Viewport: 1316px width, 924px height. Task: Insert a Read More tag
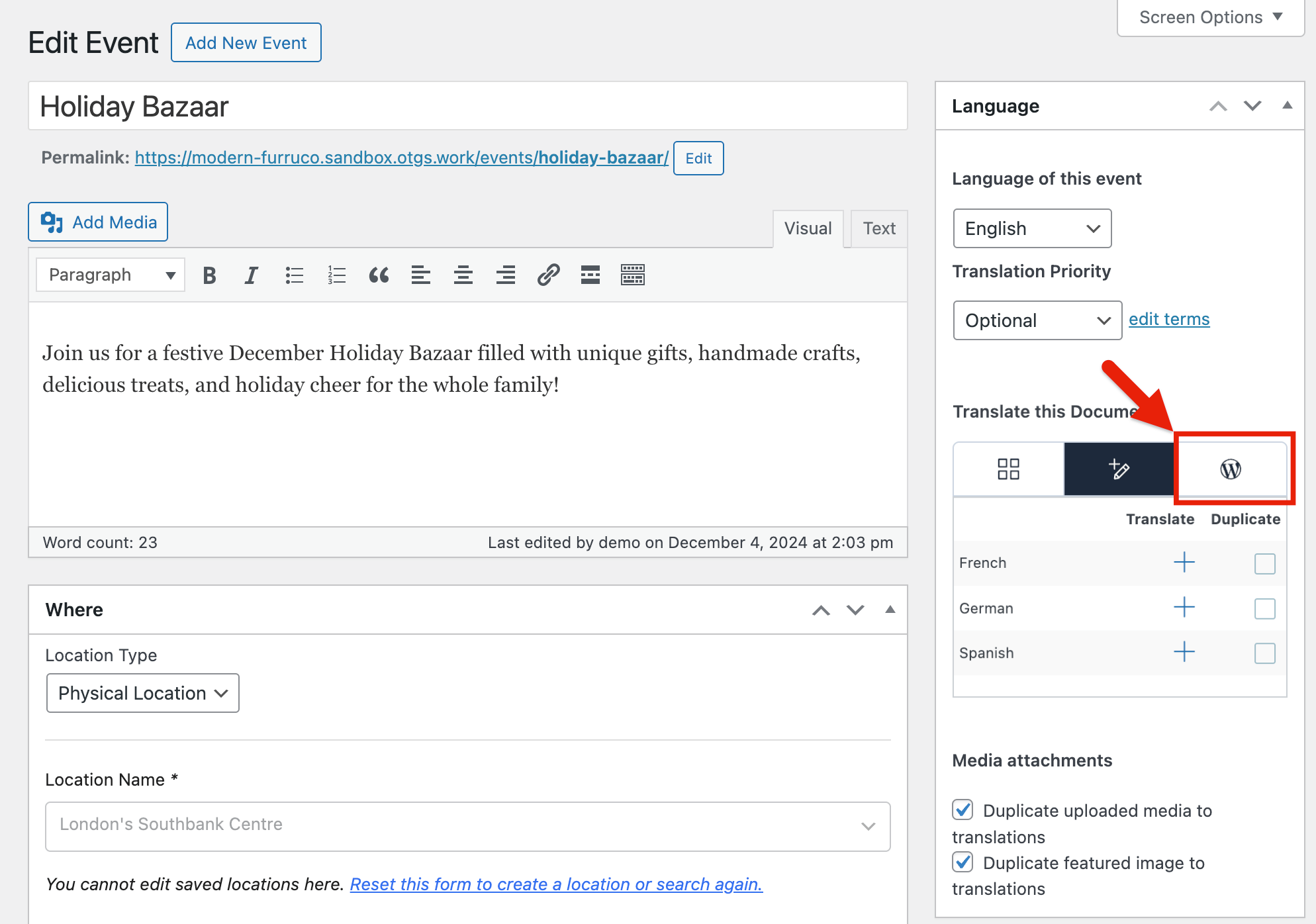pos(590,275)
